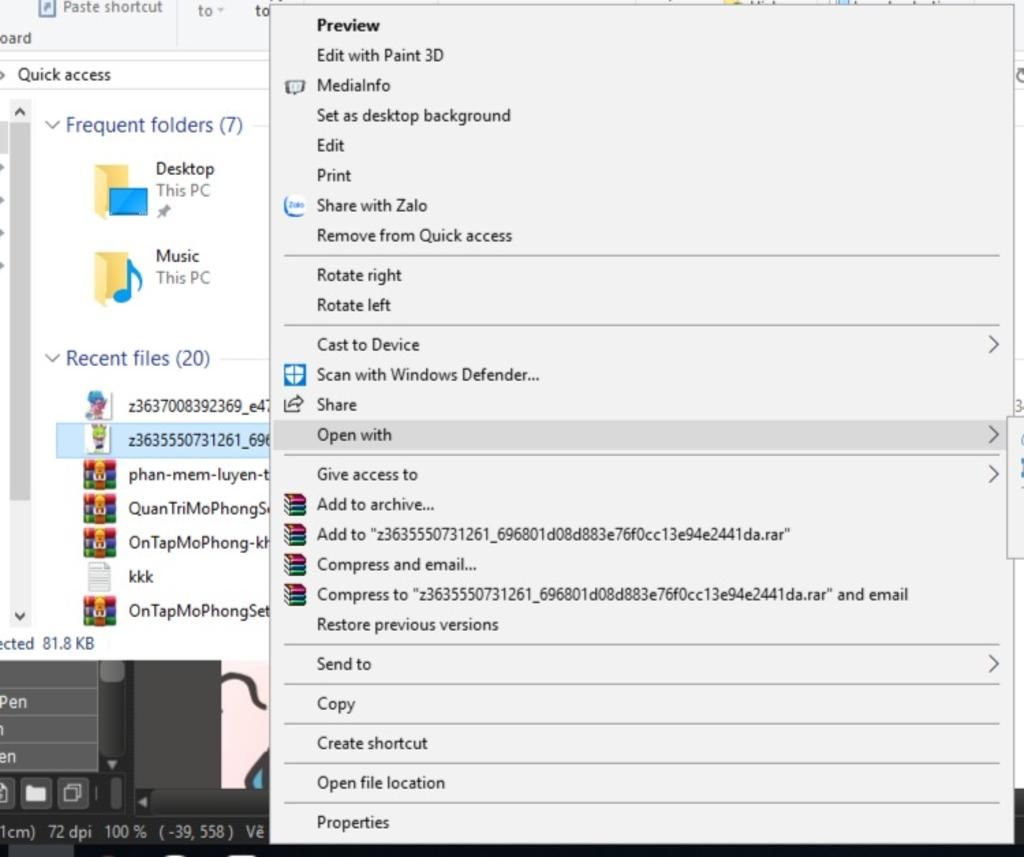Select the Pen brush in paint app
The width and height of the screenshot is (1024, 857).
point(48,702)
